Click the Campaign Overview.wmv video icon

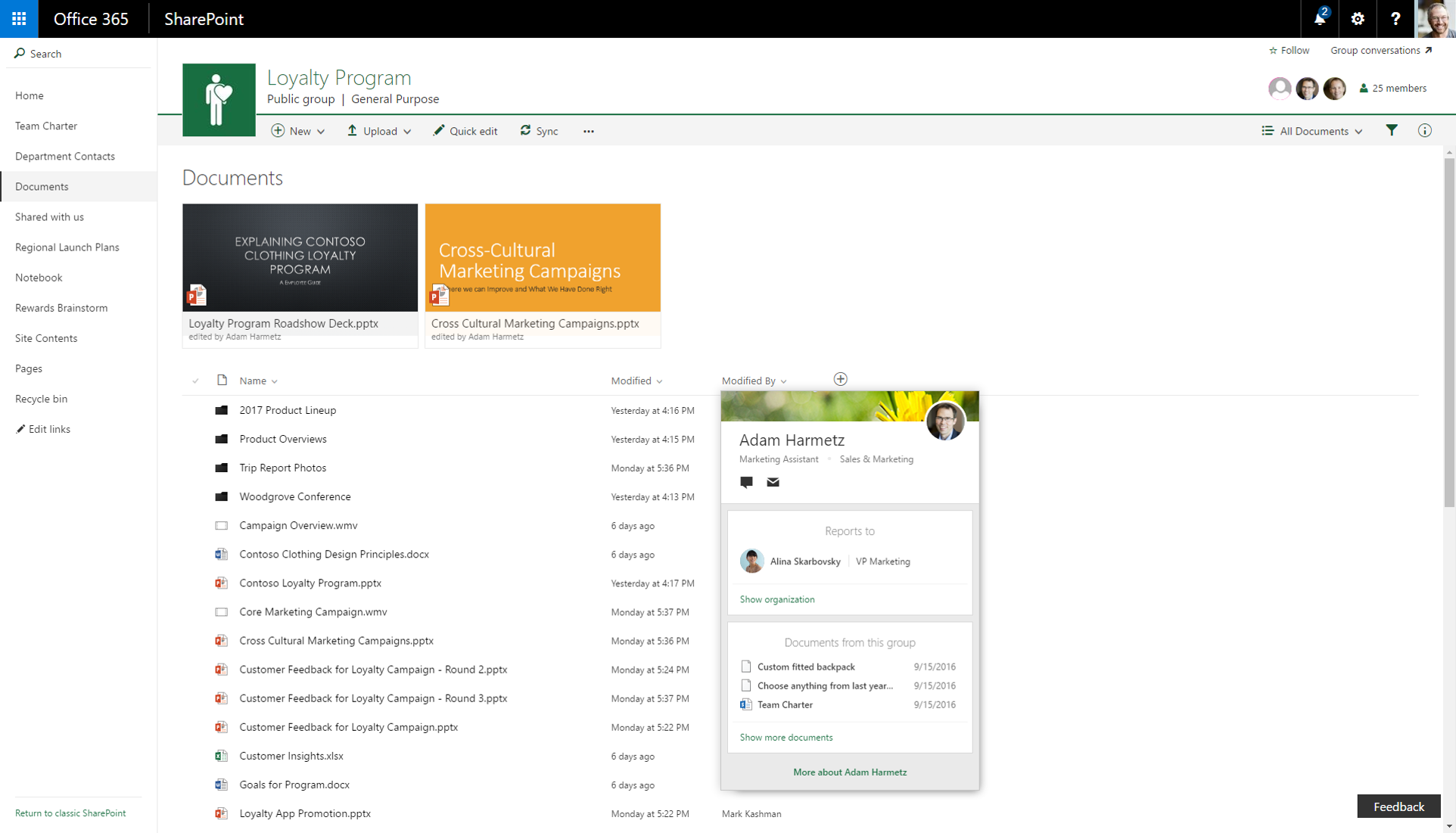pos(221,525)
